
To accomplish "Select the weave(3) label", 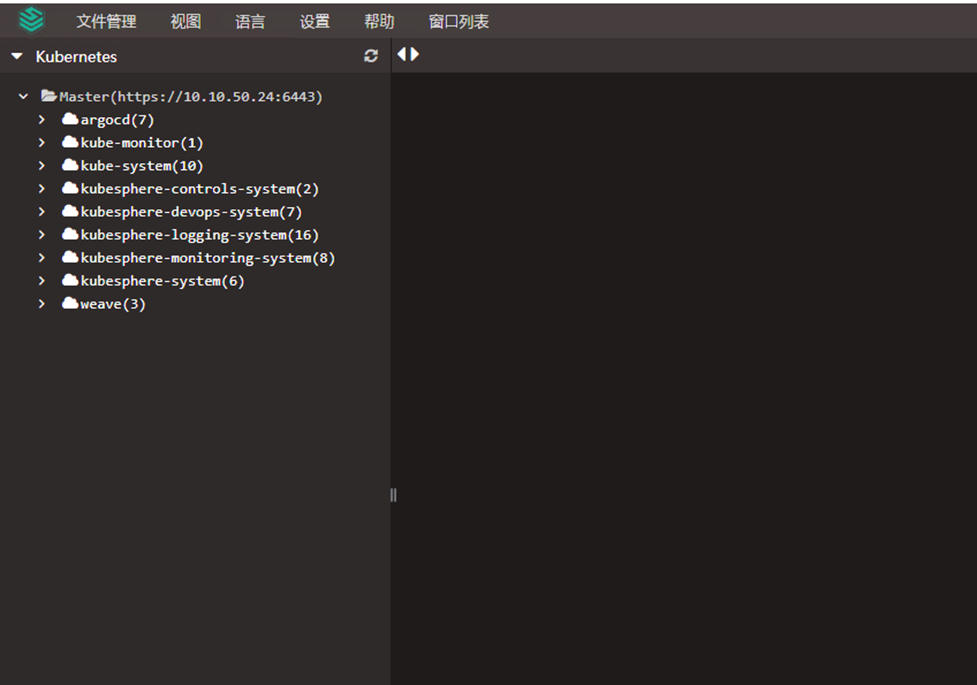I will tap(113, 304).
